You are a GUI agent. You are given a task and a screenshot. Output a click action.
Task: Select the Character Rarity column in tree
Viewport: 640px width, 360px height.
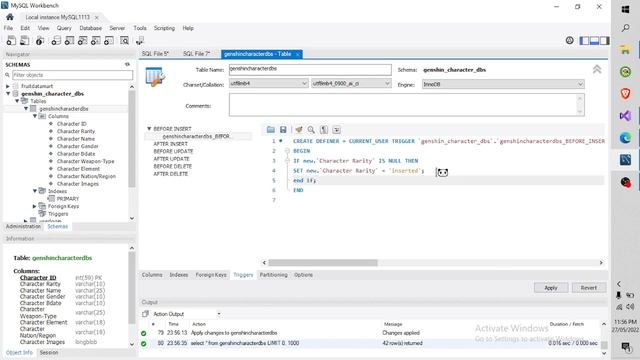click(76, 131)
